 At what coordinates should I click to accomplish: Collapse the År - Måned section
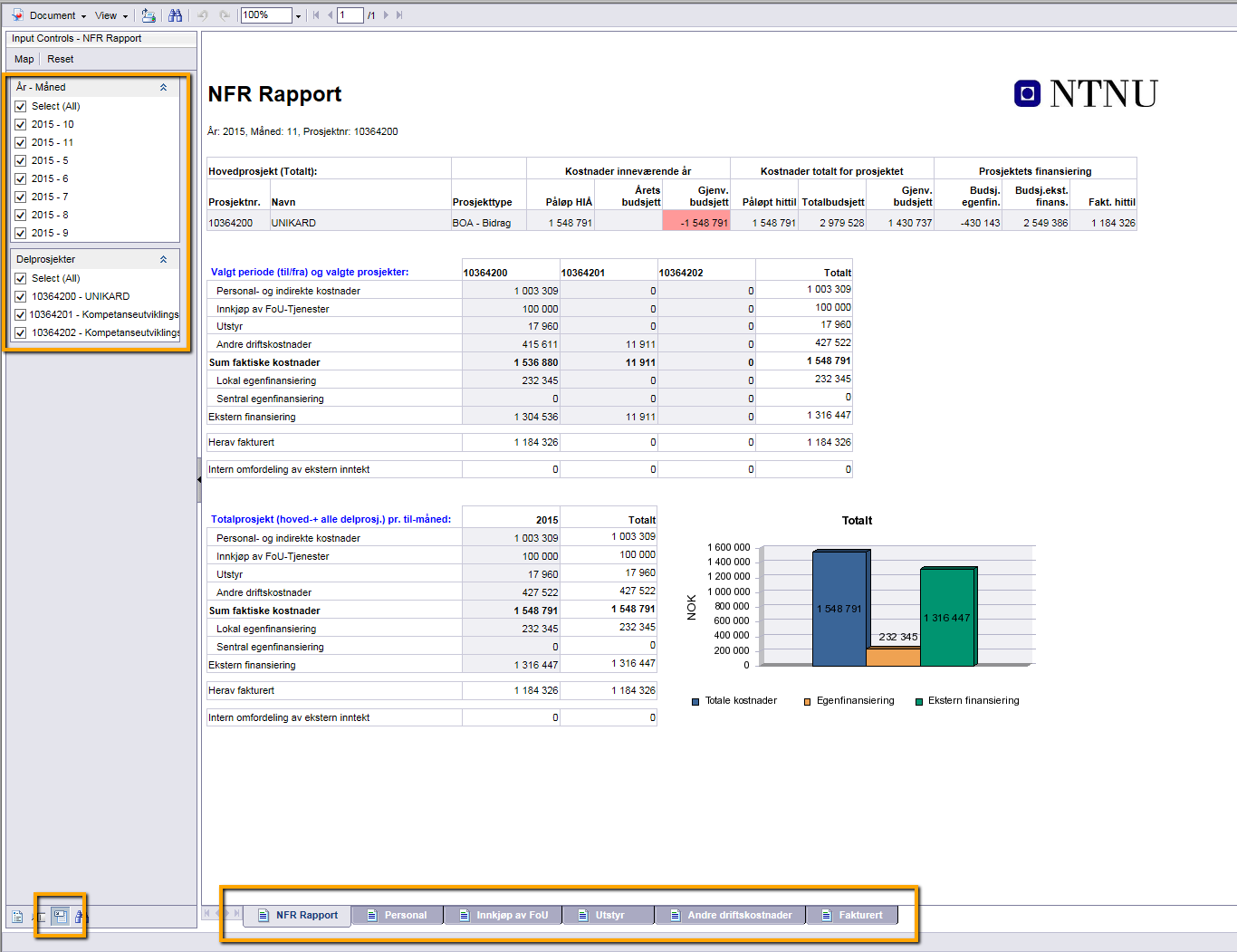[163, 87]
